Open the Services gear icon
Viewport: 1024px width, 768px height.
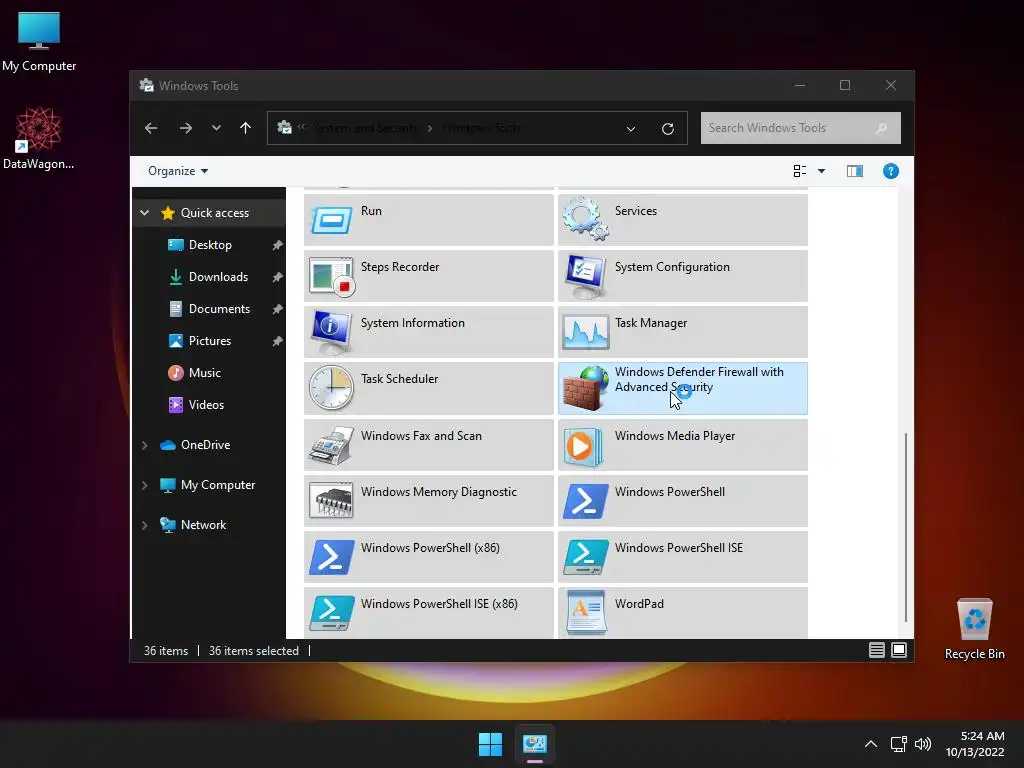(x=585, y=219)
